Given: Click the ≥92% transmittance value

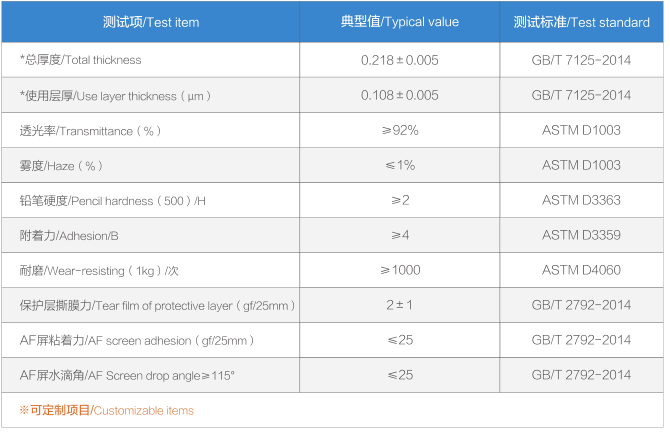Looking at the screenshot, I should click(400, 130).
